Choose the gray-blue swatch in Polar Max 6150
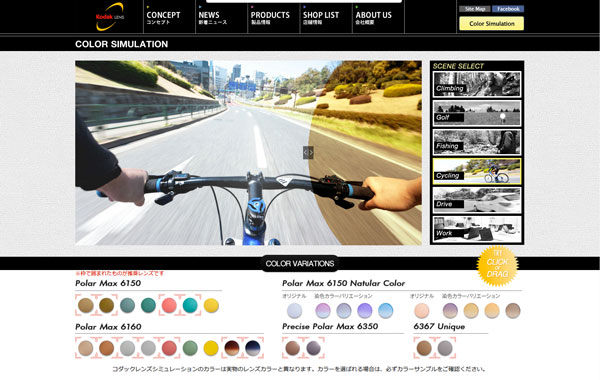 (x=127, y=305)
